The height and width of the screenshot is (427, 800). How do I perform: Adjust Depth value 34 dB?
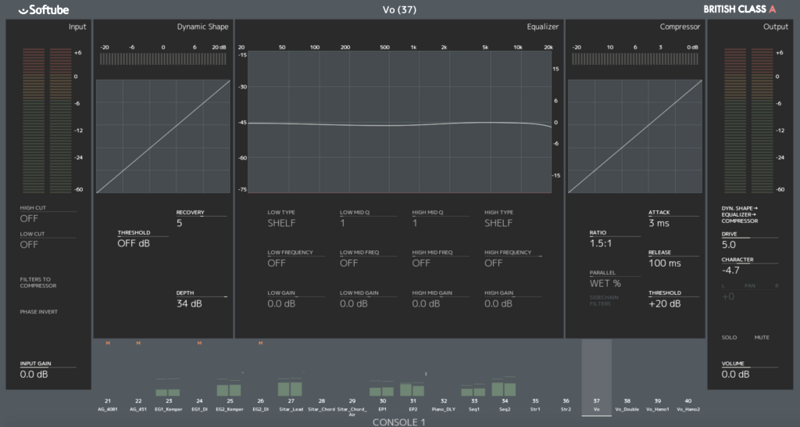click(202, 299)
